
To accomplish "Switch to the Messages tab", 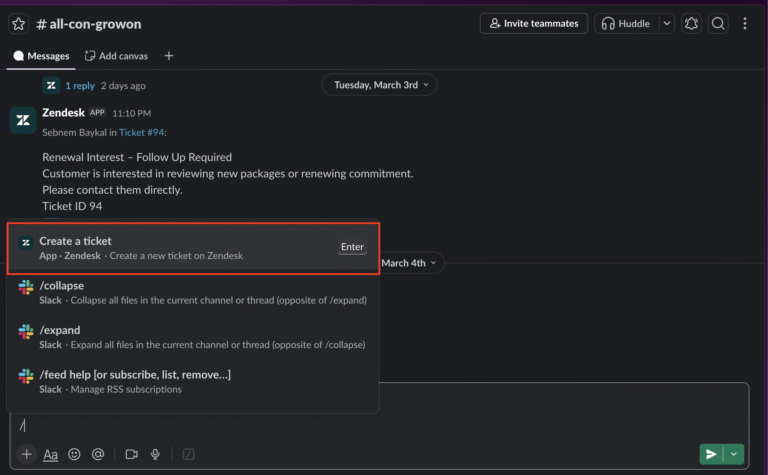I will (x=42, y=56).
